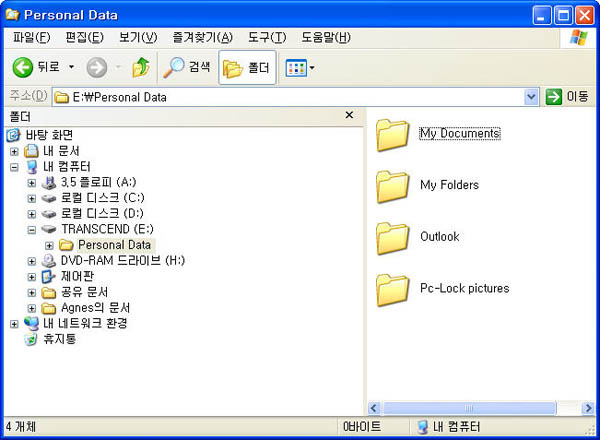Click horizontal scrollbar right arrow

click(588, 408)
